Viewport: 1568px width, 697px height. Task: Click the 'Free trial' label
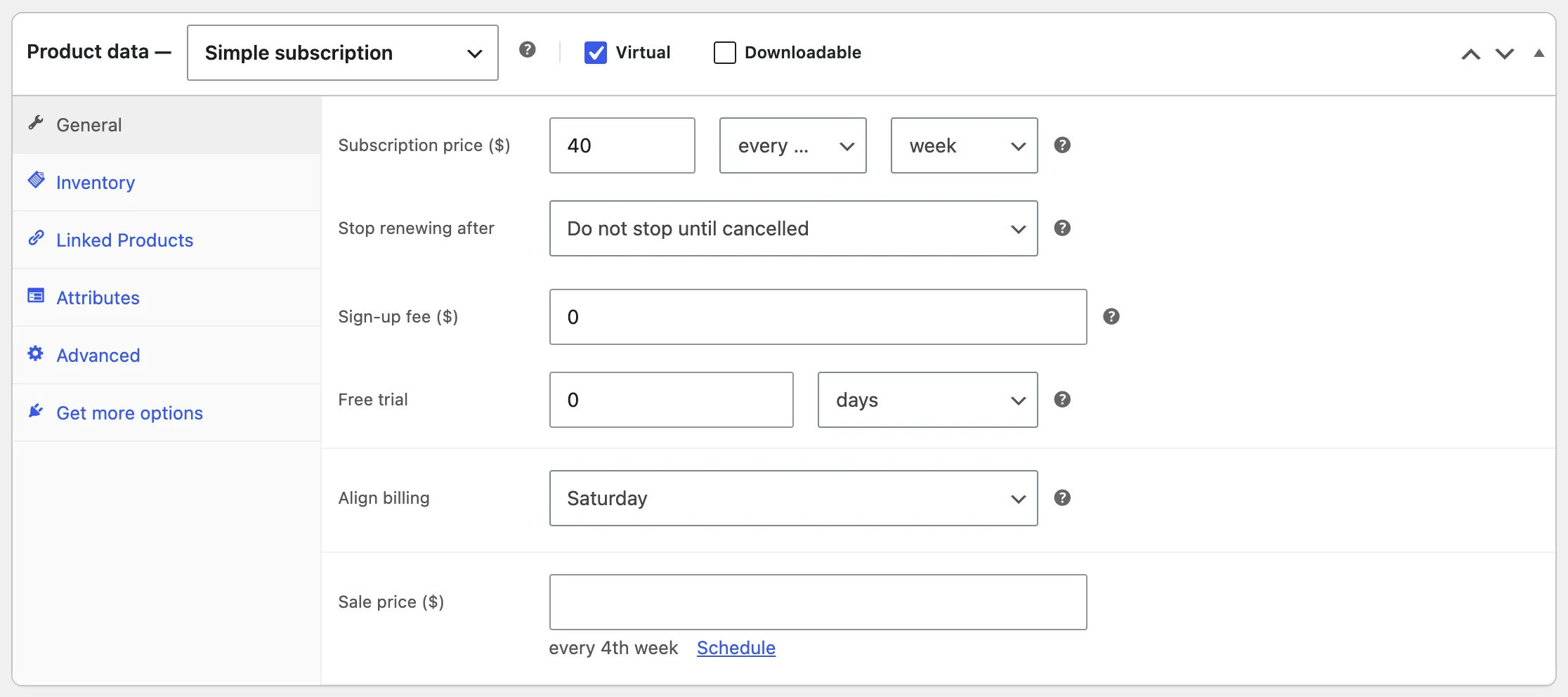click(373, 400)
